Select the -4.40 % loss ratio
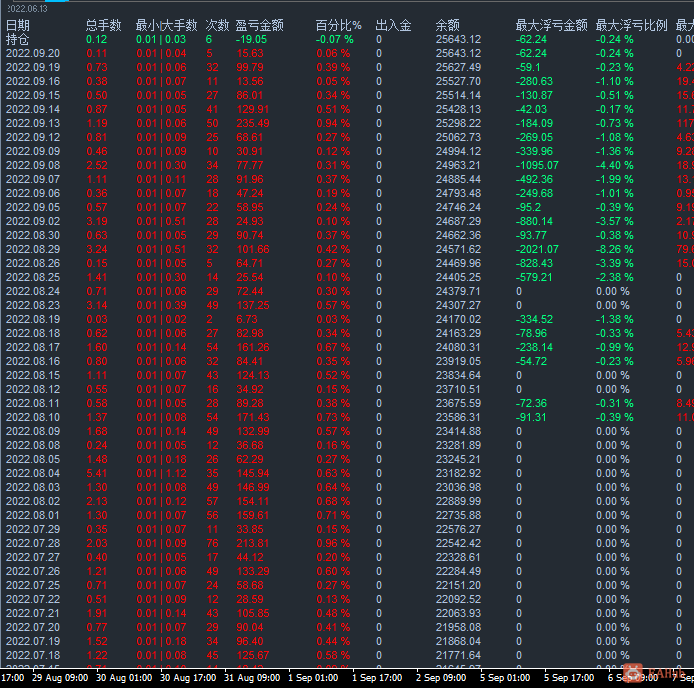This screenshot has width=694, height=688. 614,166
